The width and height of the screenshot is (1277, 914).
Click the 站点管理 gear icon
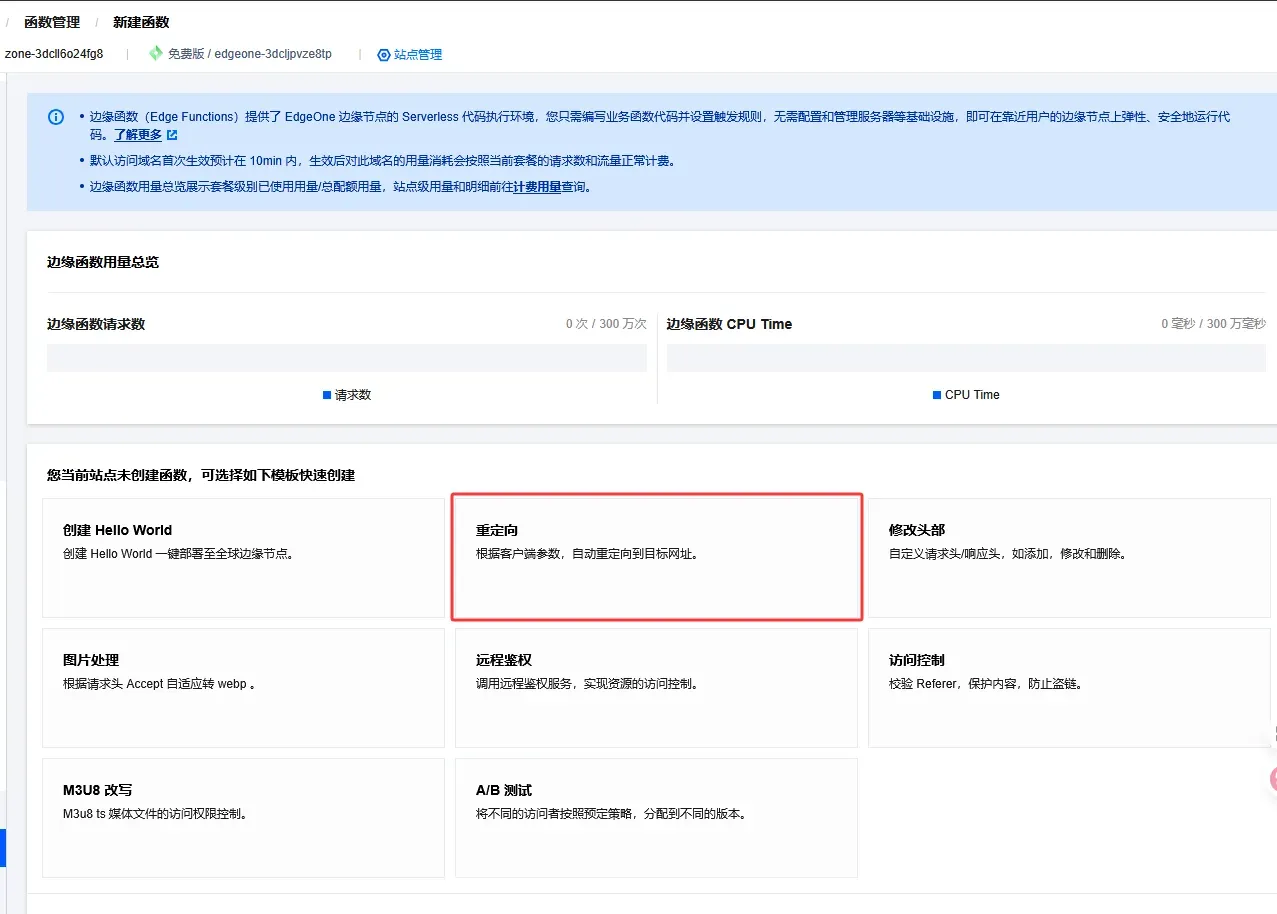tap(383, 55)
